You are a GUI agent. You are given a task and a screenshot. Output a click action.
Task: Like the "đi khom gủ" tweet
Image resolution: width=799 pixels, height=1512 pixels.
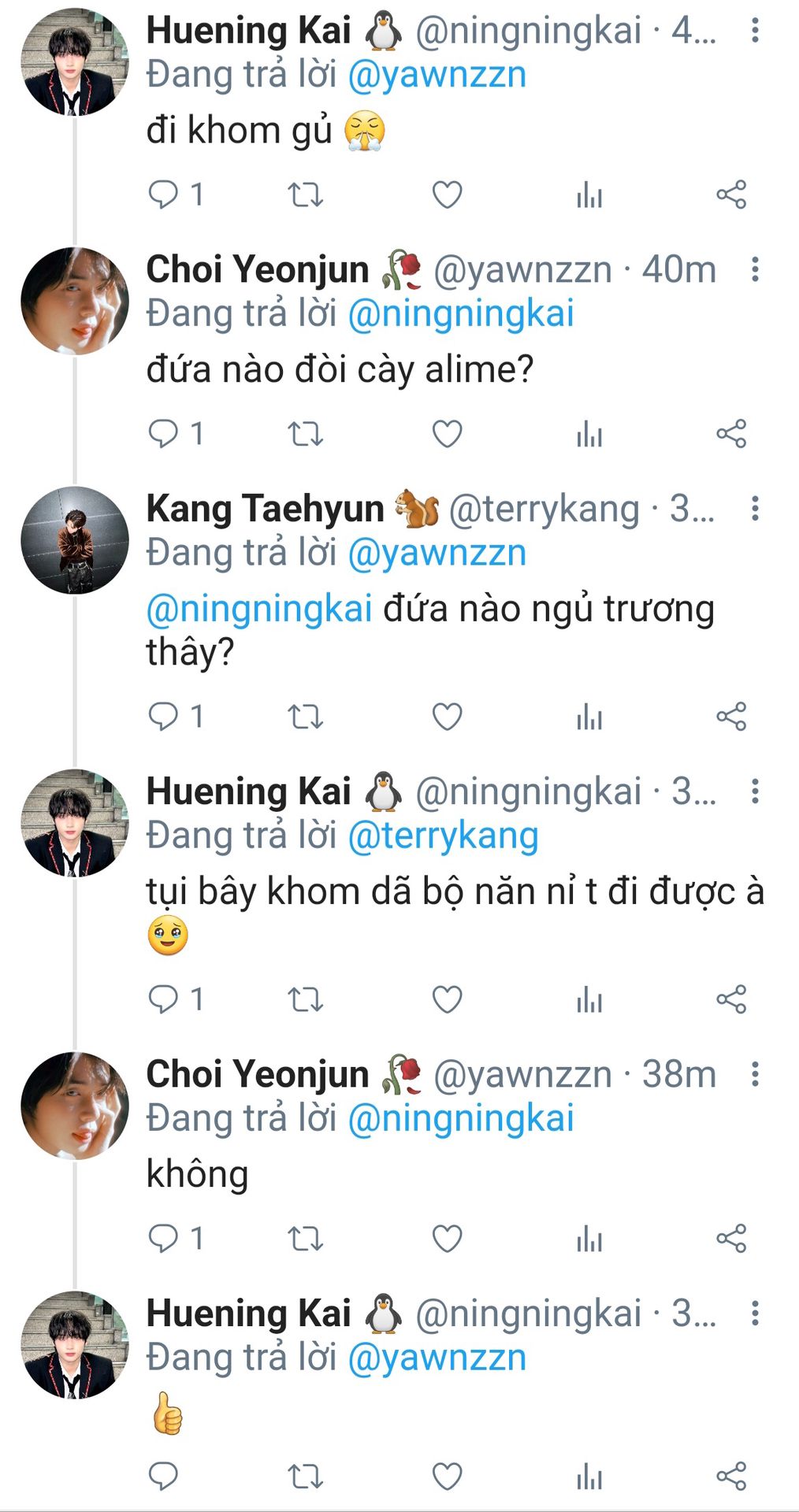pyautogui.click(x=447, y=195)
